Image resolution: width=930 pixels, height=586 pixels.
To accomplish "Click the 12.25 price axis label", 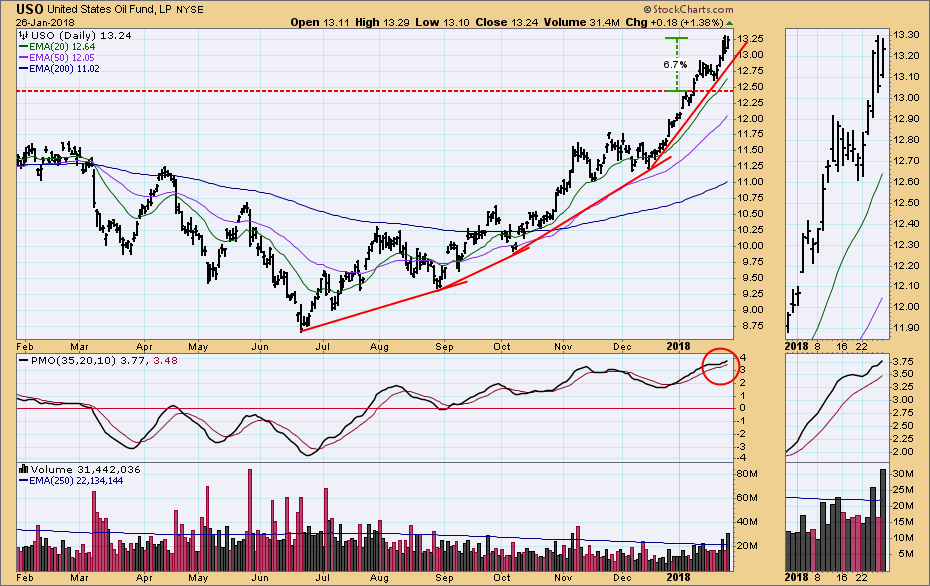I will click(749, 103).
